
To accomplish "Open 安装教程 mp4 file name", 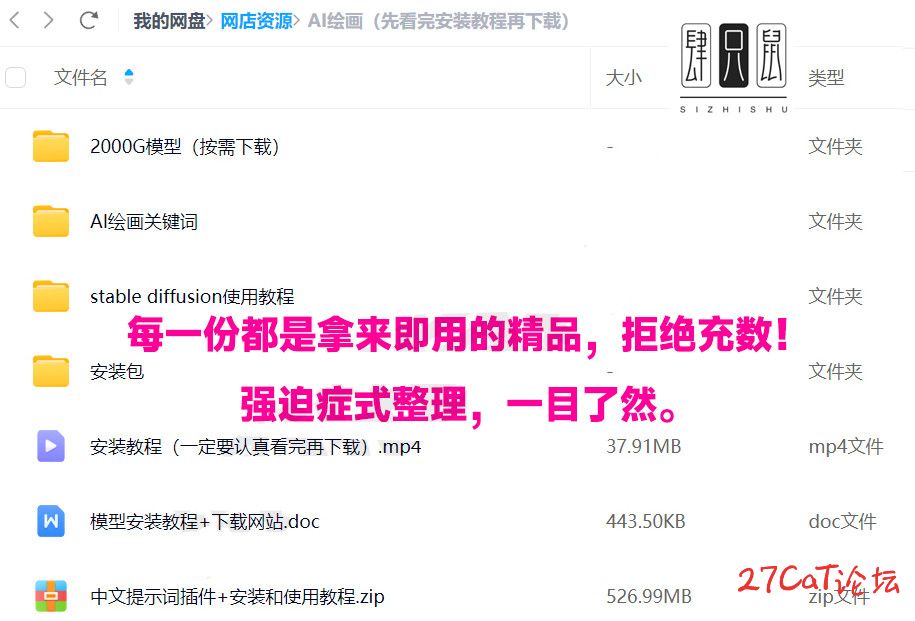I will [256, 446].
